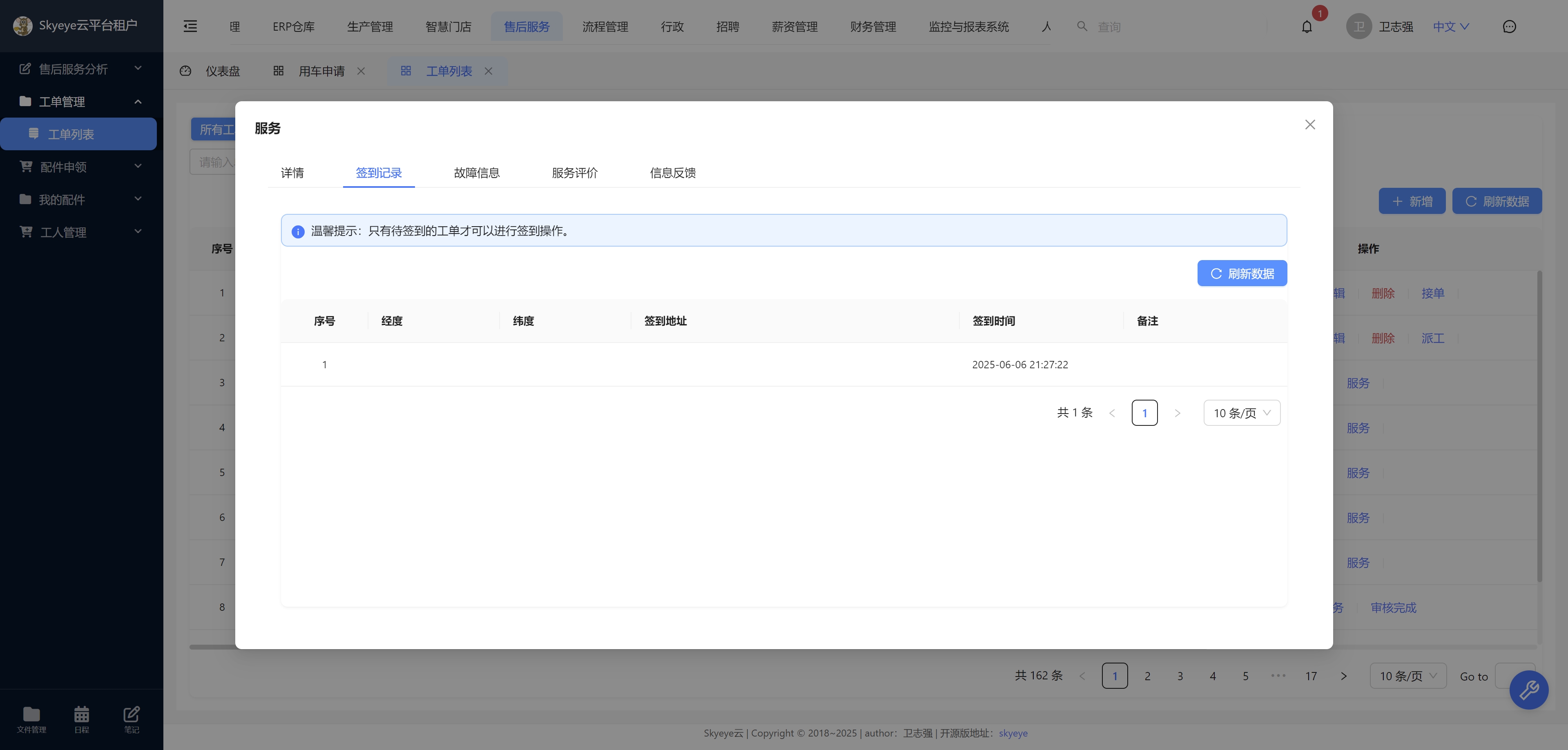Switch to the 服务评价 tab

point(575,173)
